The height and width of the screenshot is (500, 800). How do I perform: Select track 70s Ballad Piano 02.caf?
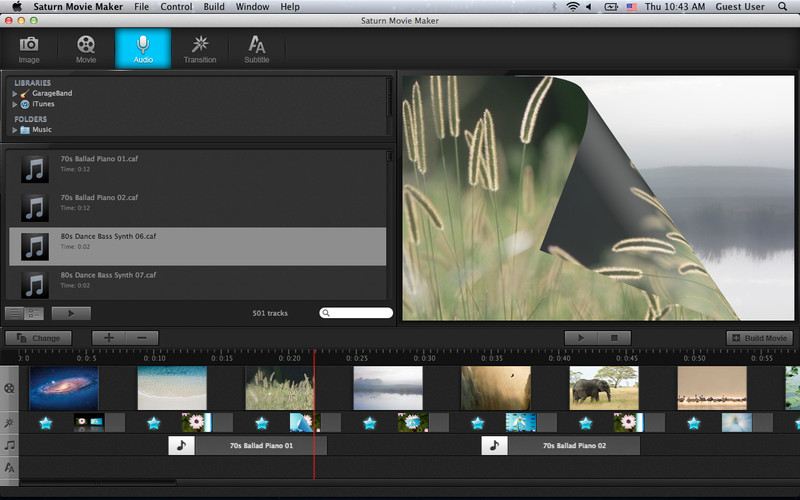click(x=197, y=208)
